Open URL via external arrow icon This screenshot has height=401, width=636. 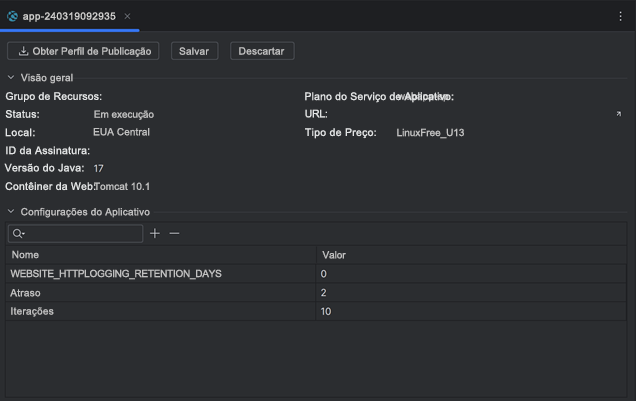point(618,114)
